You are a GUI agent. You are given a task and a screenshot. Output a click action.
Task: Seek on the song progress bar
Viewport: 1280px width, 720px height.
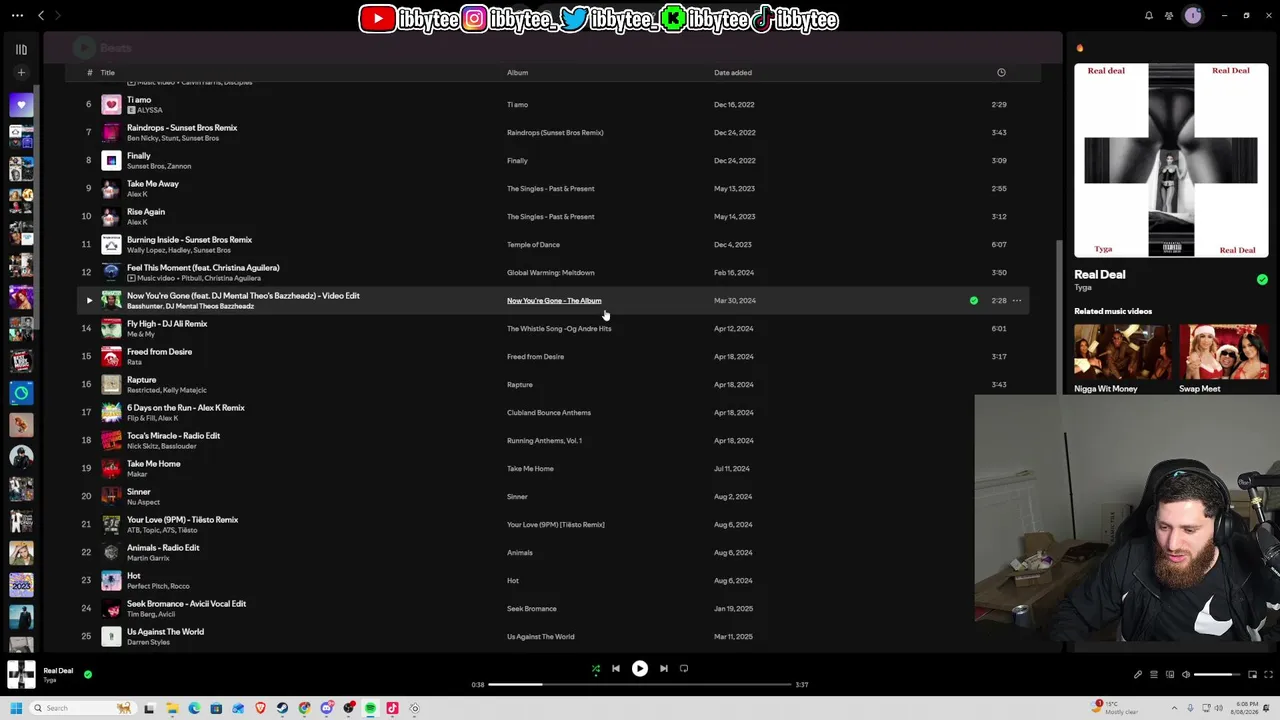click(640, 685)
